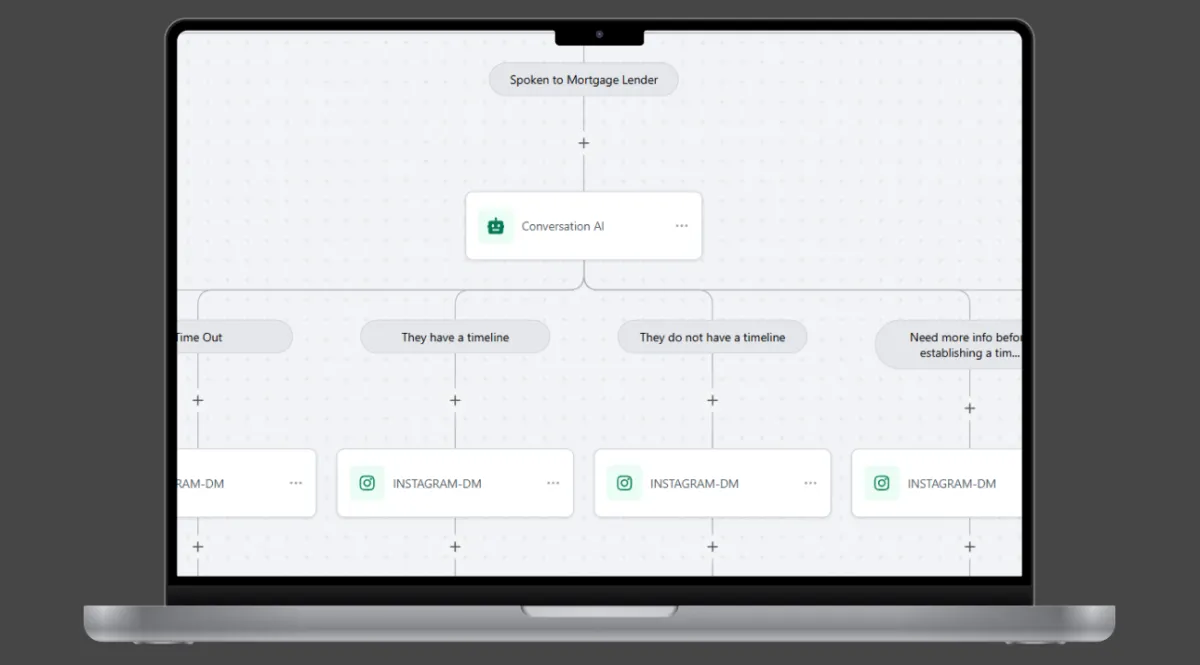Add step below Spoken to Mortgage Lender
1200x665 pixels.
[584, 143]
